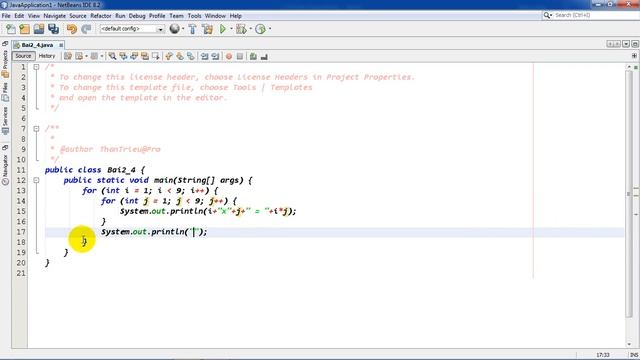Click the Undo arrow icon

point(72,29)
